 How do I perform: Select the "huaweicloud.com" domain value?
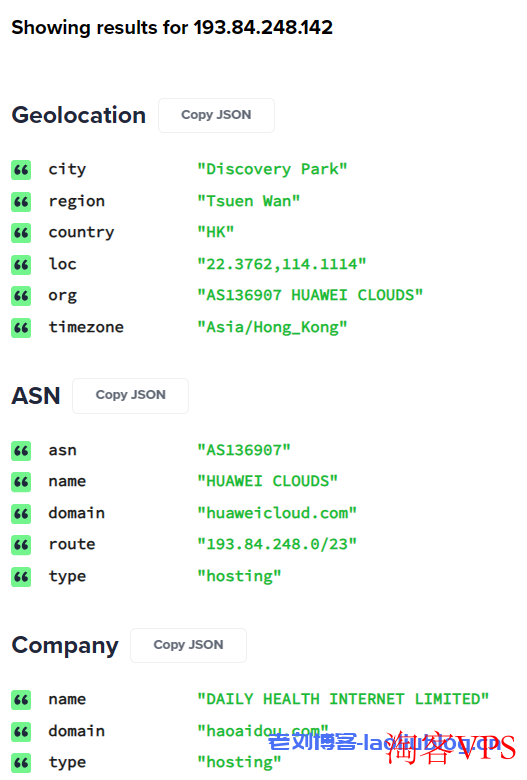click(277, 513)
